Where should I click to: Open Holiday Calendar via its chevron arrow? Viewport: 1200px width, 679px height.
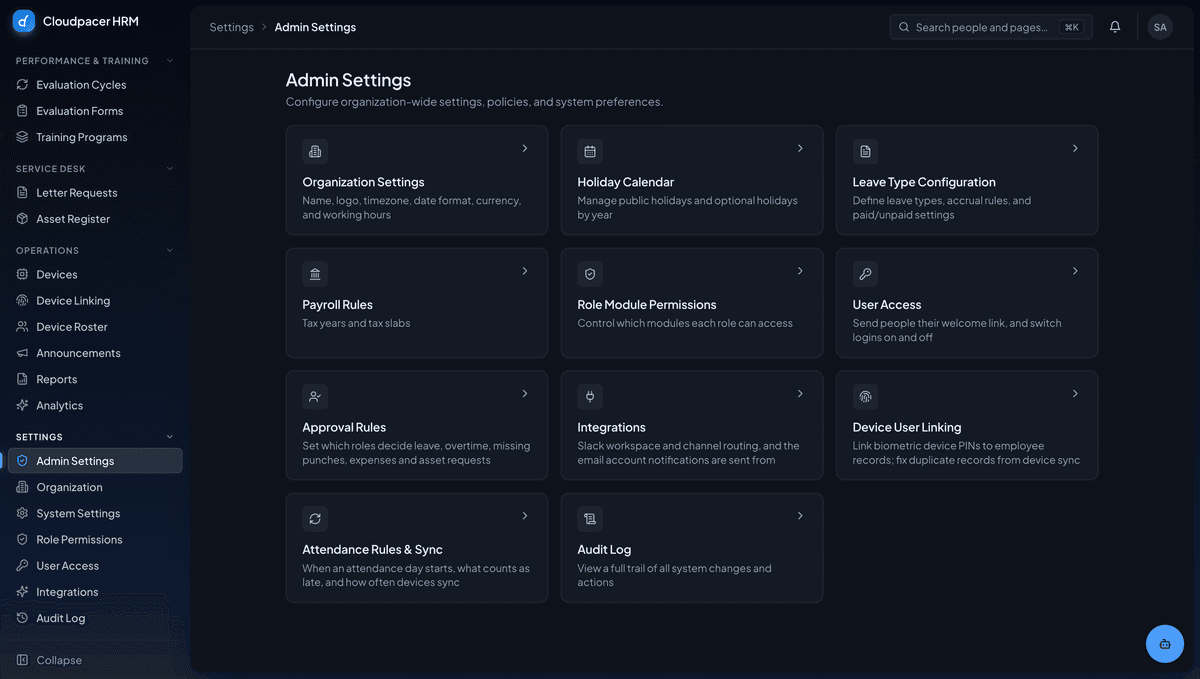(800, 148)
